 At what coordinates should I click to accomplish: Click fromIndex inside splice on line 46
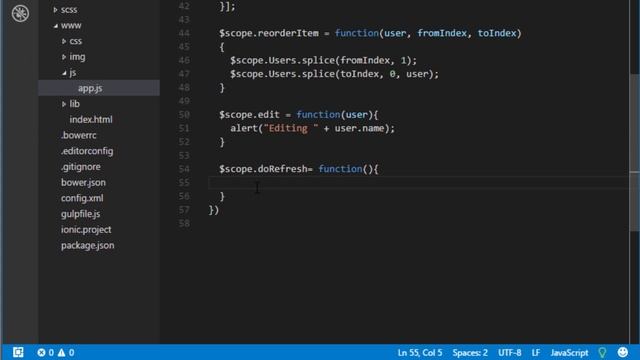click(x=365, y=60)
